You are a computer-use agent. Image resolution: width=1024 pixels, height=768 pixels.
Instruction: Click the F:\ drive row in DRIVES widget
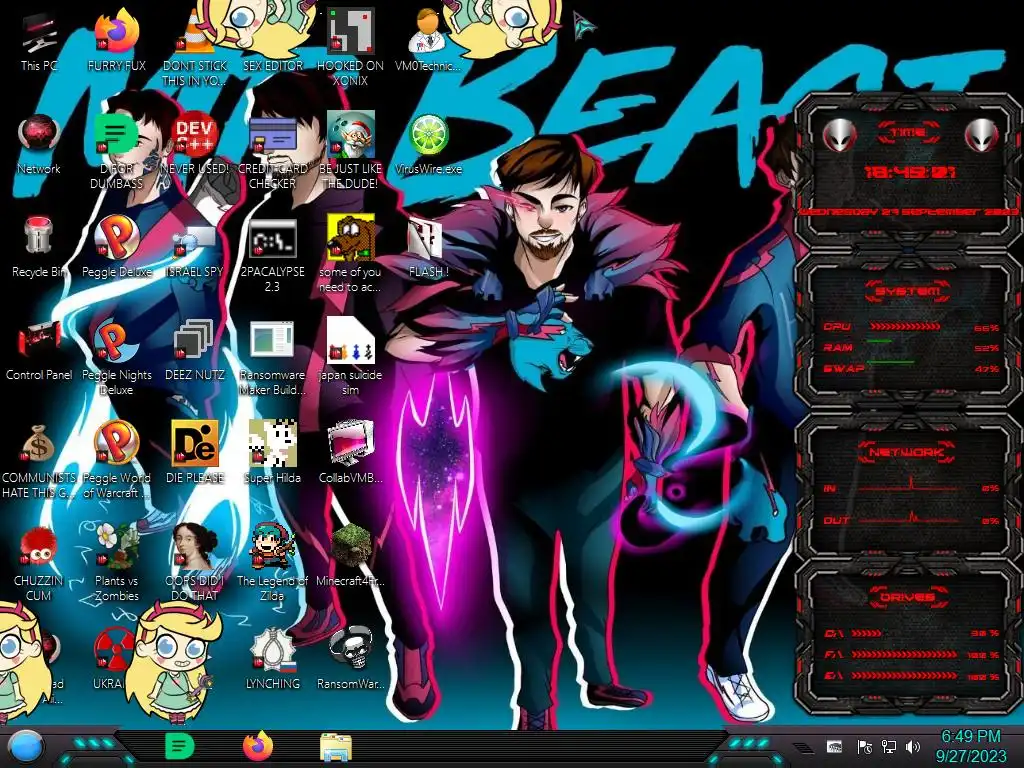[x=912, y=654]
